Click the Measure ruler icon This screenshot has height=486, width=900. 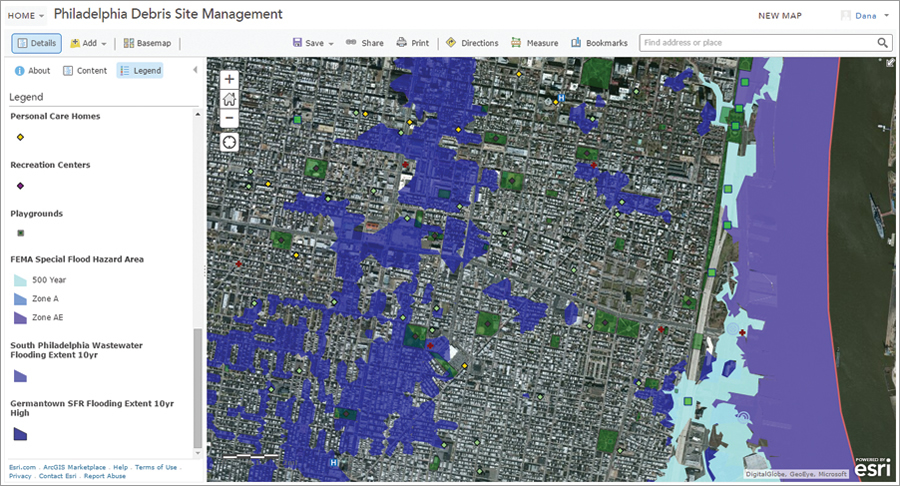tap(516, 43)
